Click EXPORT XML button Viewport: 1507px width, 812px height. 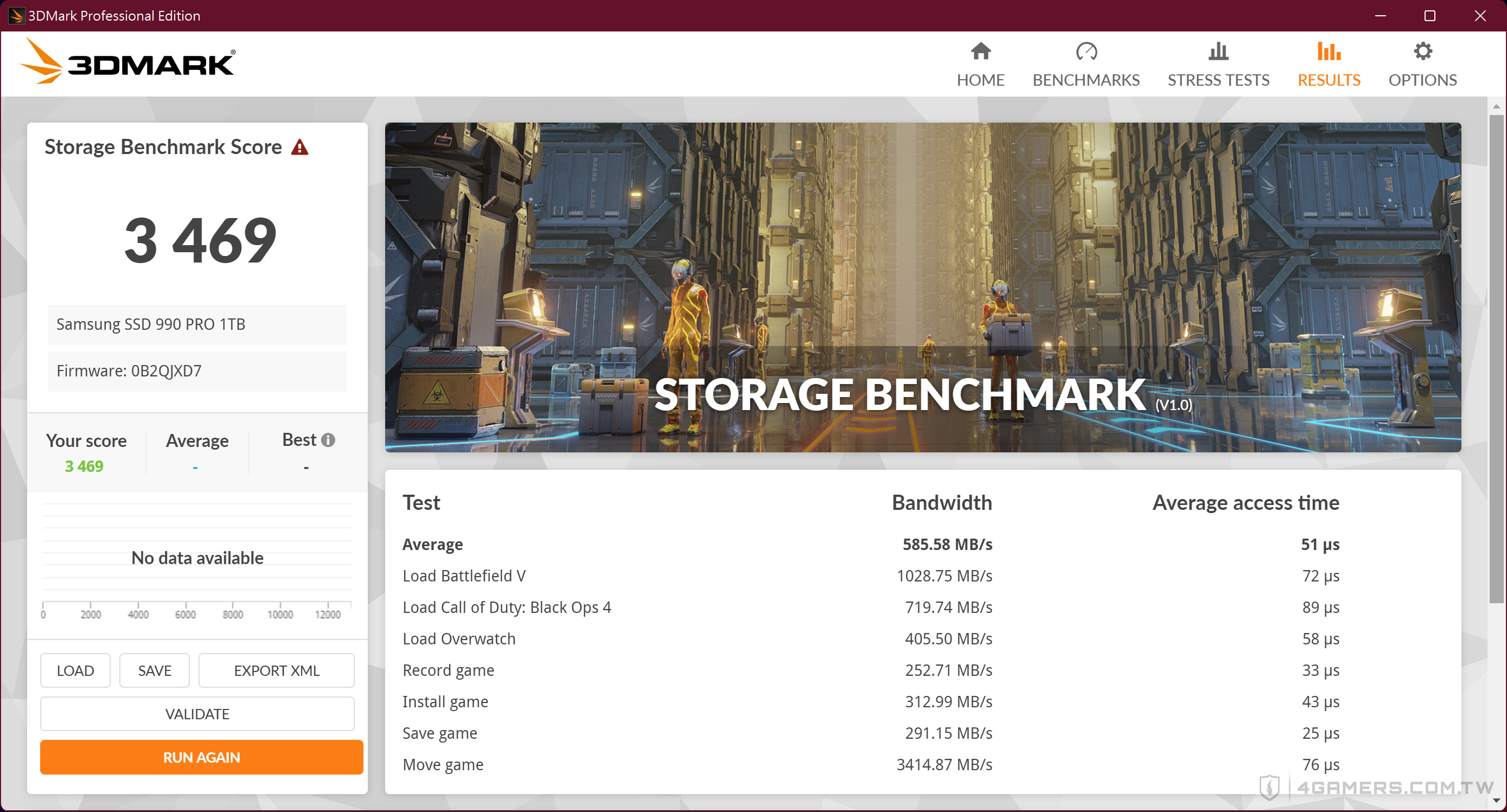point(276,670)
